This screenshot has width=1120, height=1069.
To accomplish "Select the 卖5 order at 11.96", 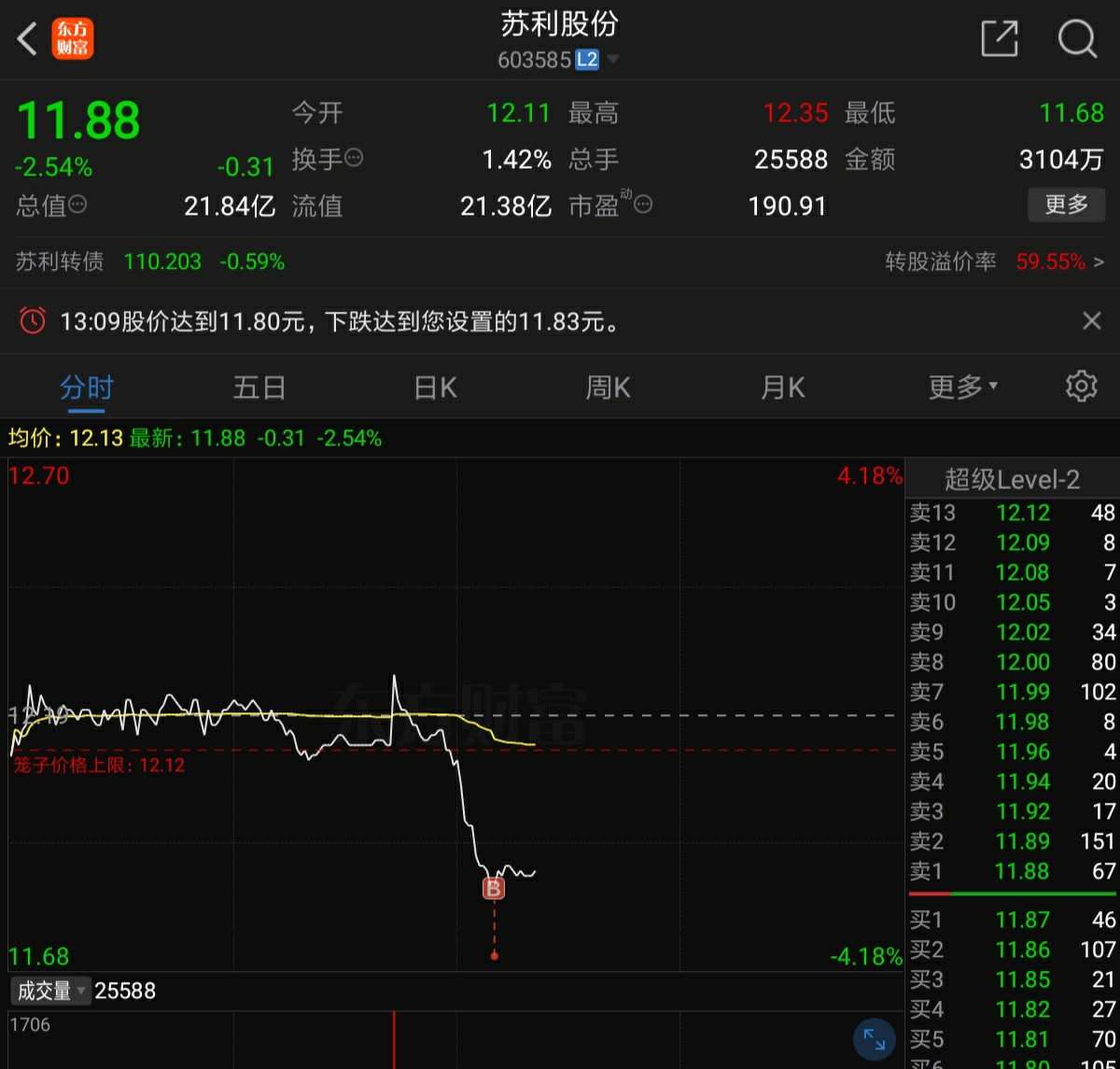I will 1013,752.
